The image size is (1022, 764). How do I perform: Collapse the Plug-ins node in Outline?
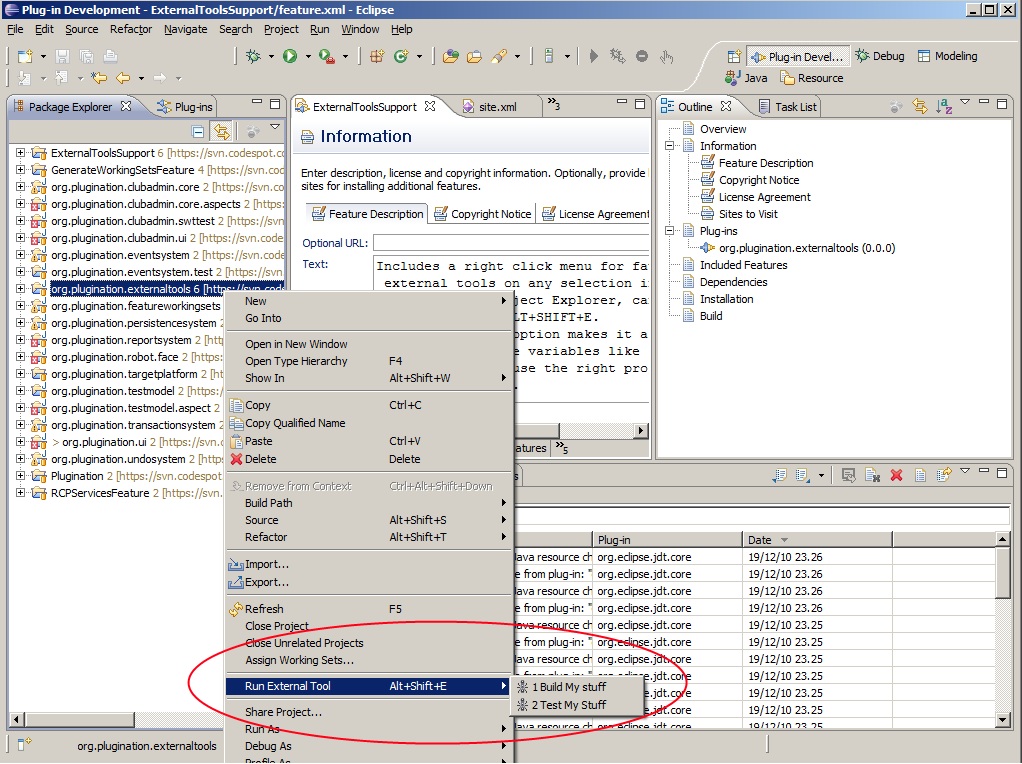669,231
